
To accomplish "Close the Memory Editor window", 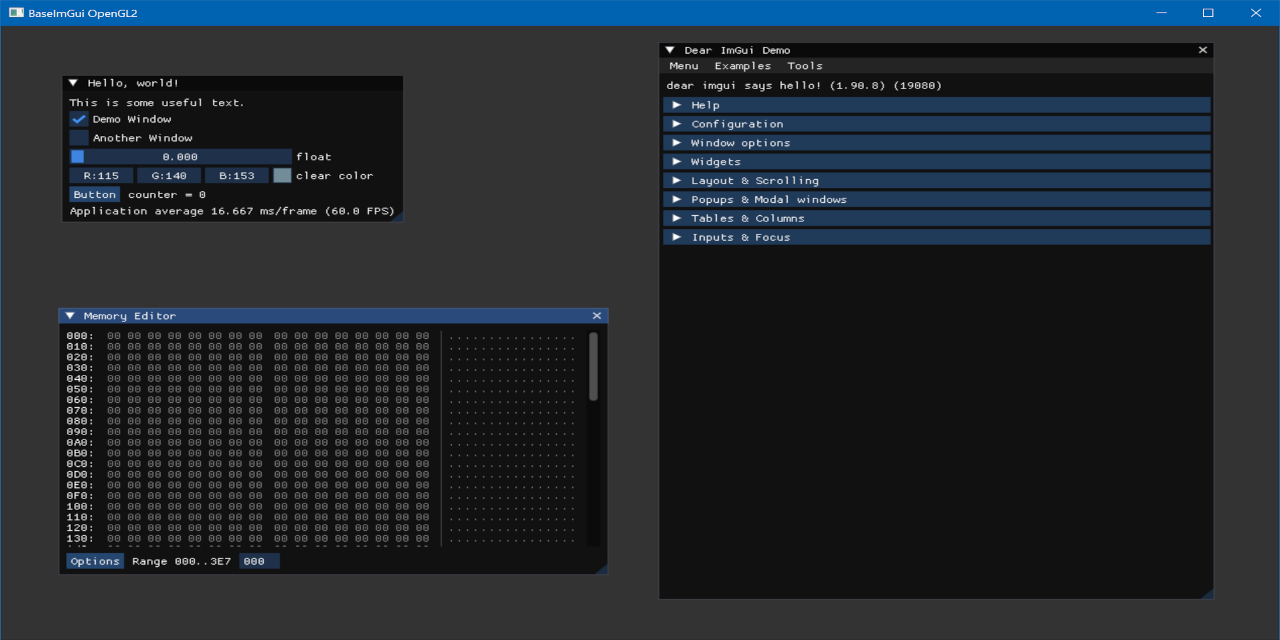I will click(x=597, y=316).
